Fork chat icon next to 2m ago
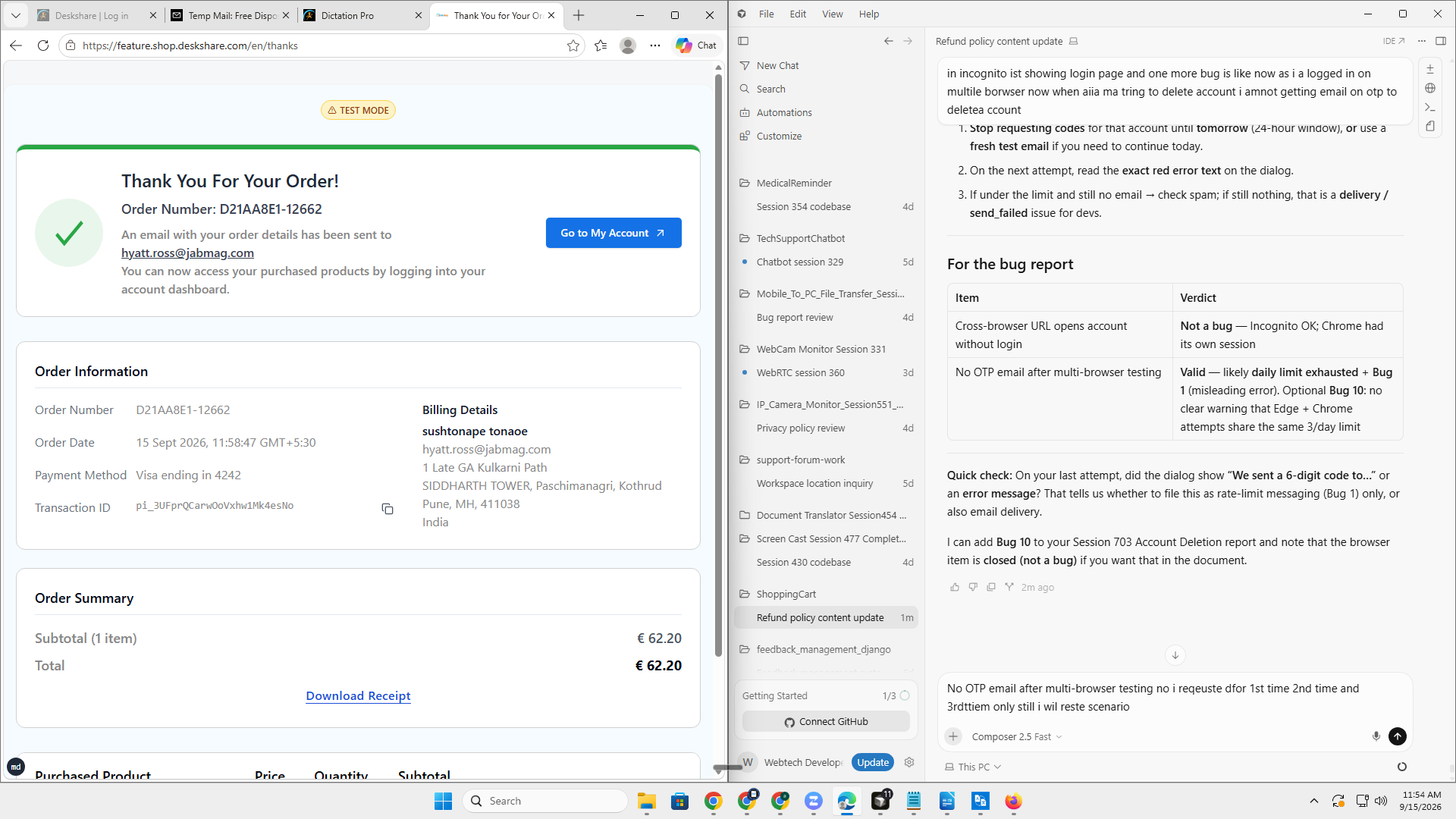 pyautogui.click(x=1009, y=587)
